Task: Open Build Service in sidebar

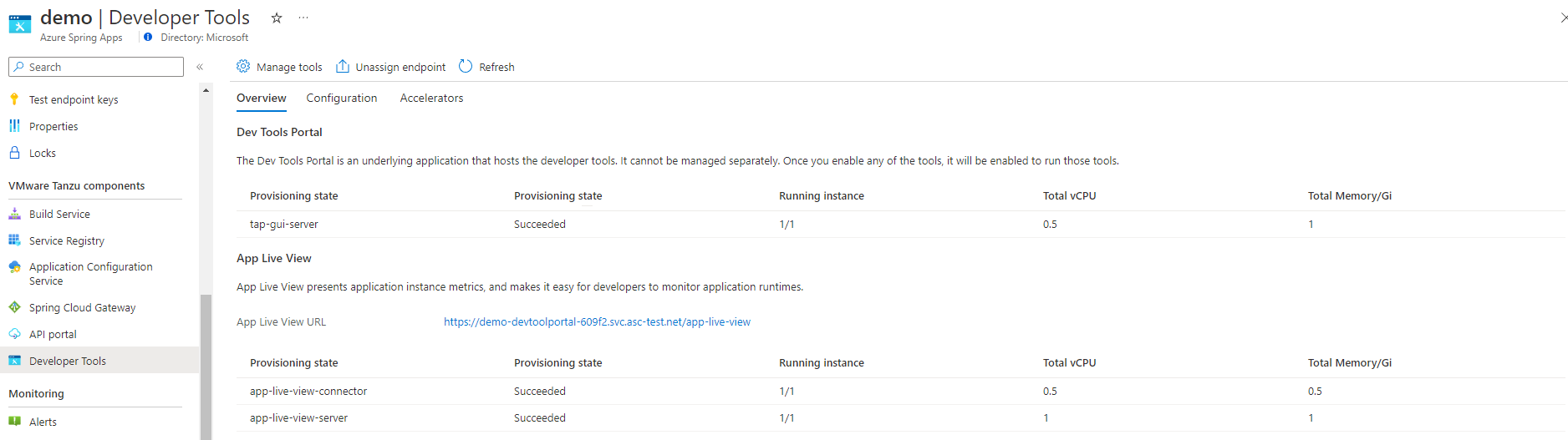Action: [59, 214]
